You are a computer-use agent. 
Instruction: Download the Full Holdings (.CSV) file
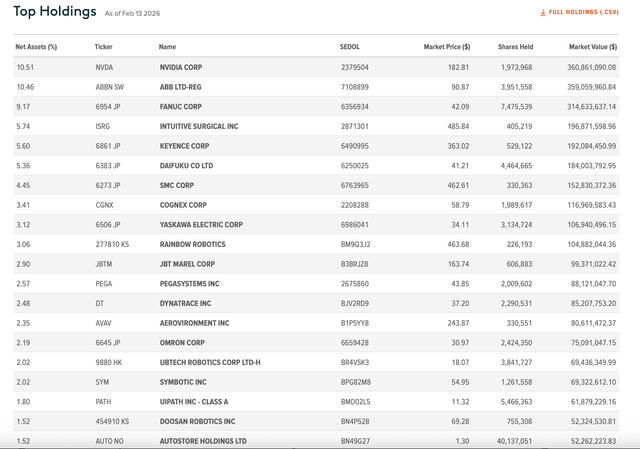coord(579,12)
